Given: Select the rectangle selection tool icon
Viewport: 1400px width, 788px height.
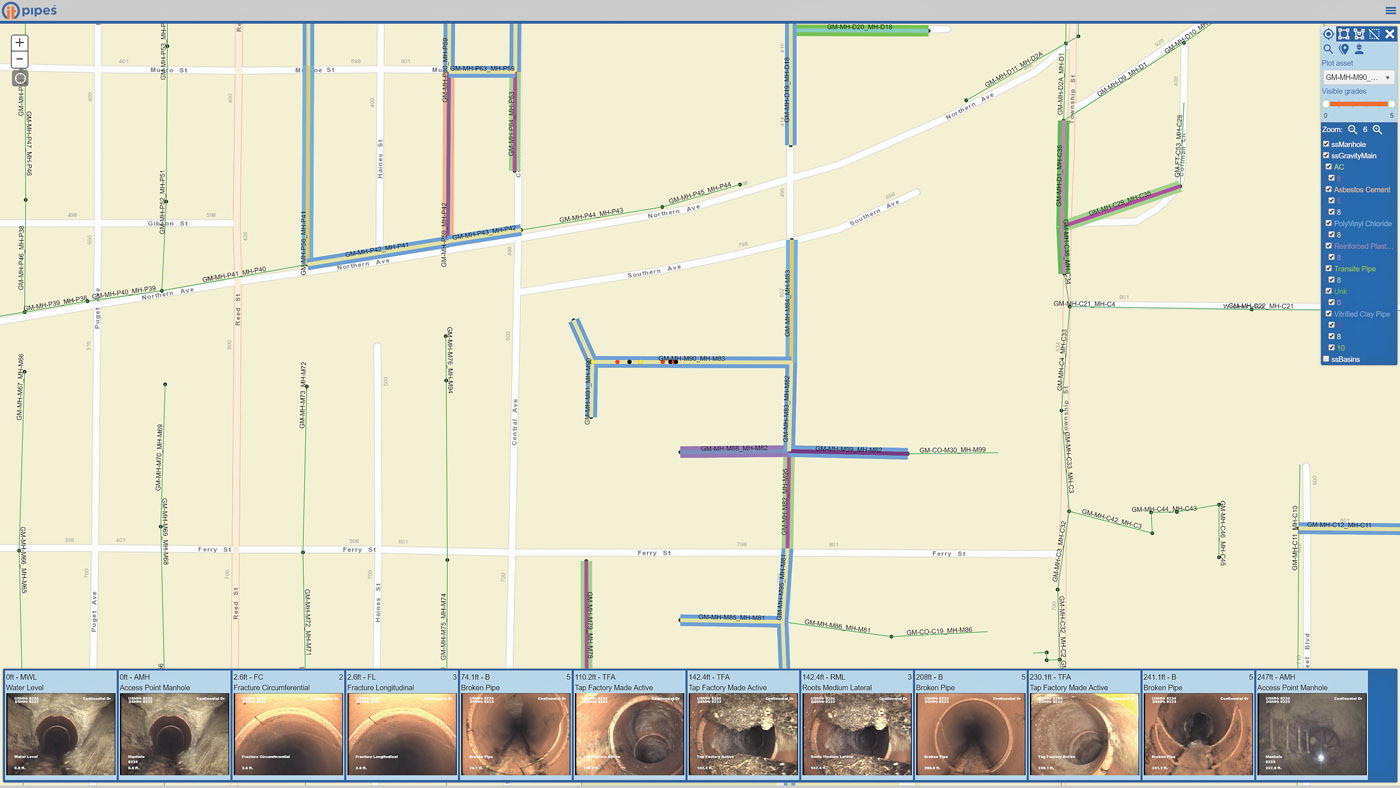Looking at the screenshot, I should click(x=1344, y=34).
